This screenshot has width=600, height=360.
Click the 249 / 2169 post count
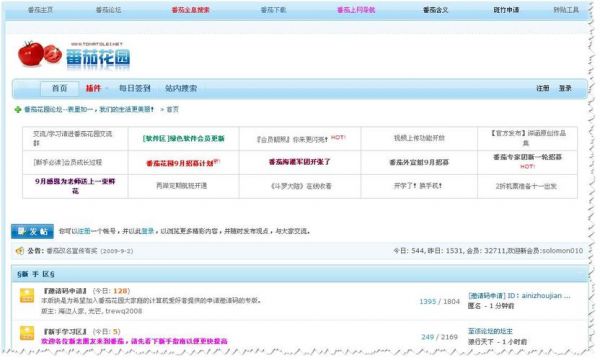tap(439, 337)
